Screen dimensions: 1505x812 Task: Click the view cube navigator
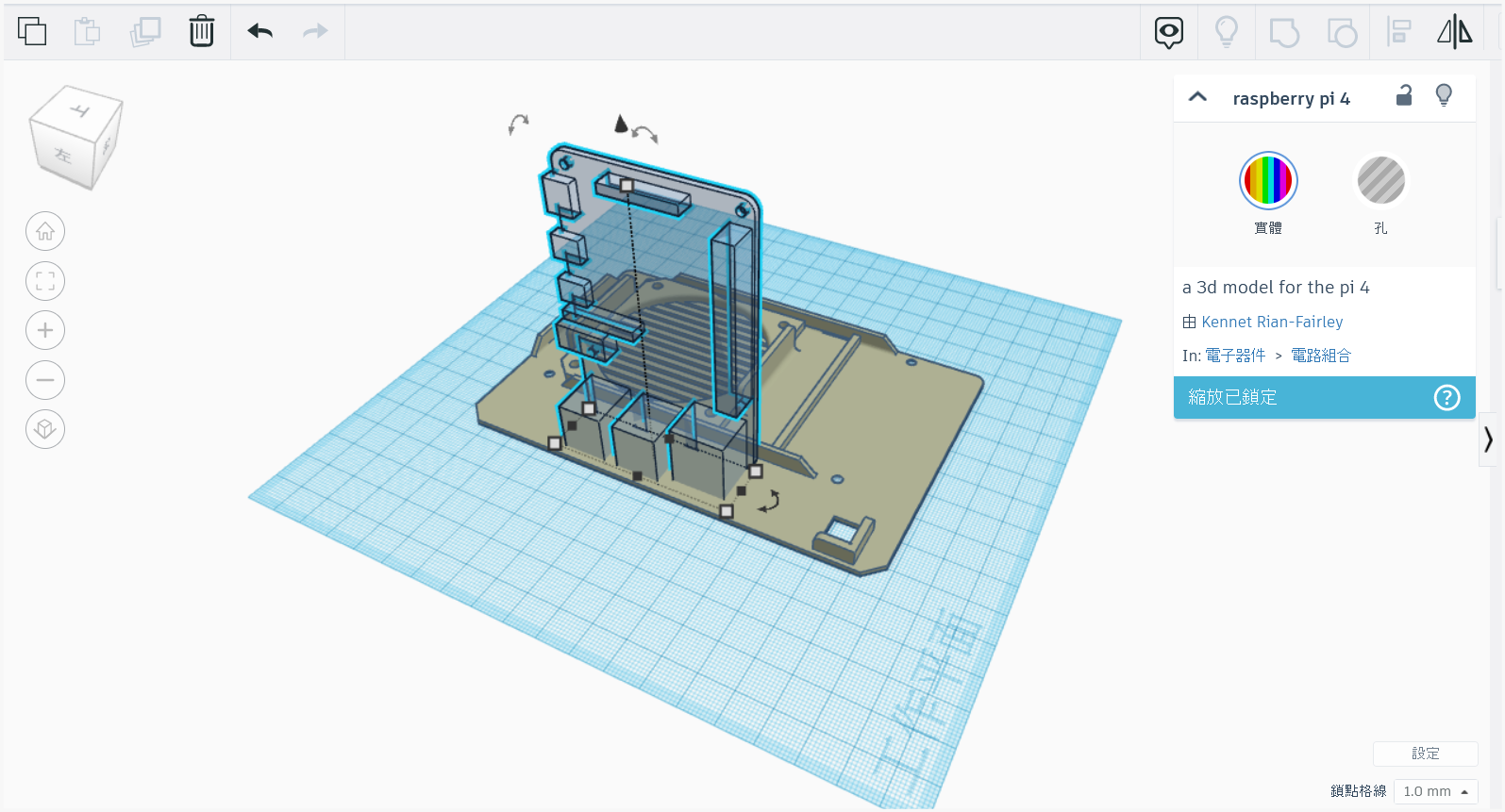tap(76, 138)
